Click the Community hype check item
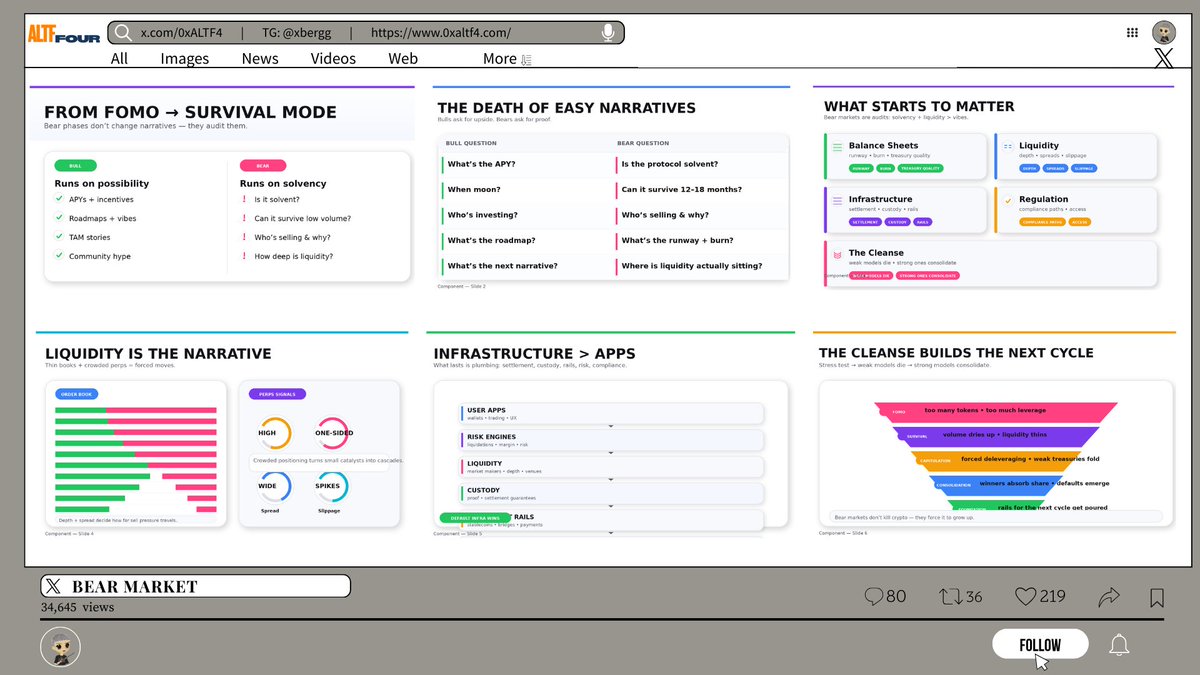Image resolution: width=1200 pixels, height=675 pixels. tap(93, 256)
